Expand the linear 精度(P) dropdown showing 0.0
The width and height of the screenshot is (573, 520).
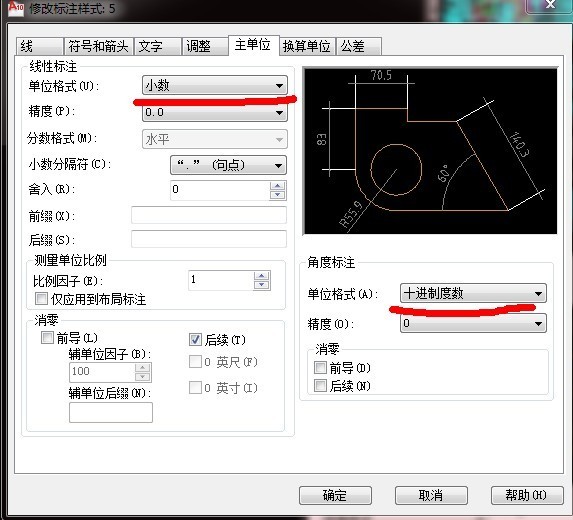pos(215,113)
